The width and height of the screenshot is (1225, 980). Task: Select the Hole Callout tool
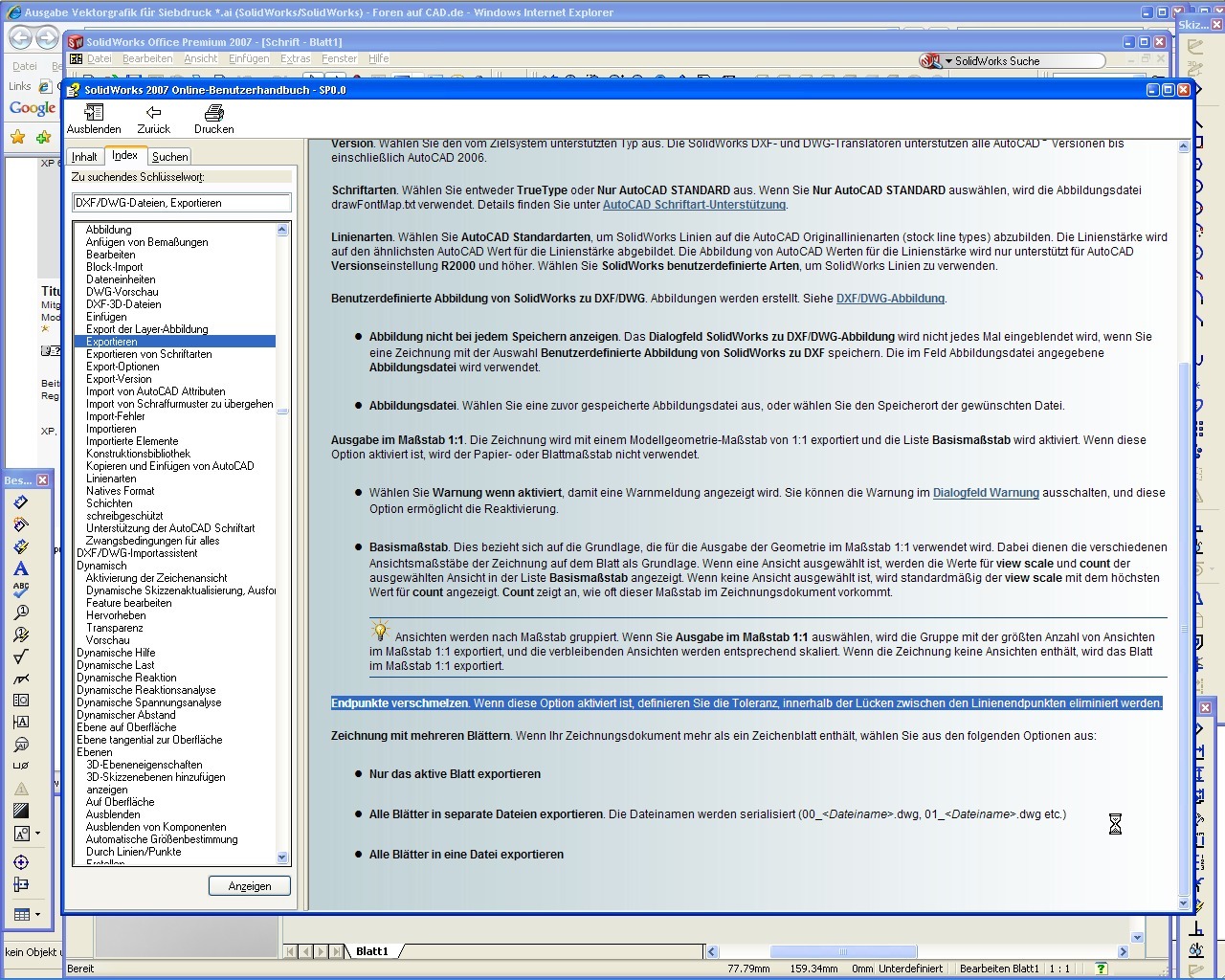click(x=21, y=767)
